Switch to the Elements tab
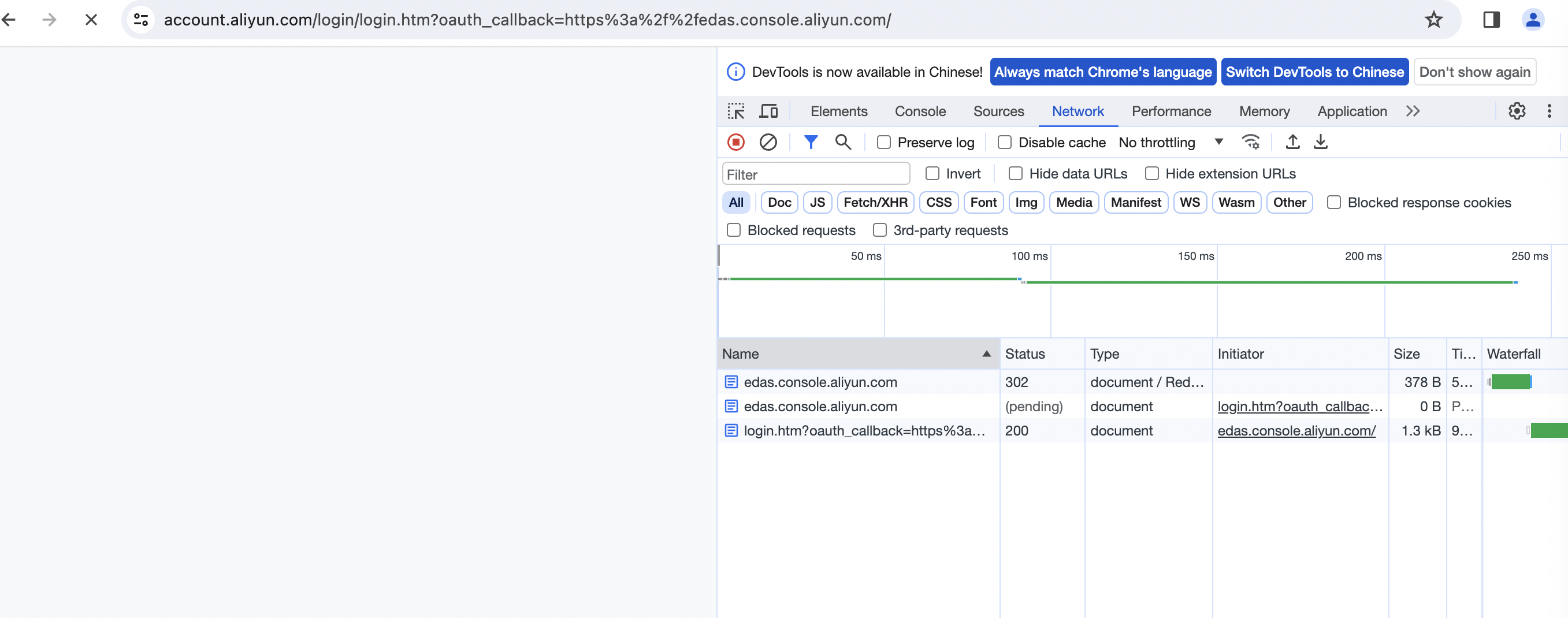1568x618 pixels. [839, 111]
